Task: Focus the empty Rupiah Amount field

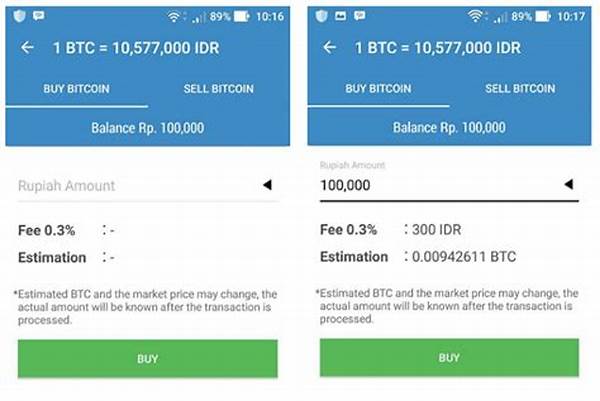Action: coord(130,185)
